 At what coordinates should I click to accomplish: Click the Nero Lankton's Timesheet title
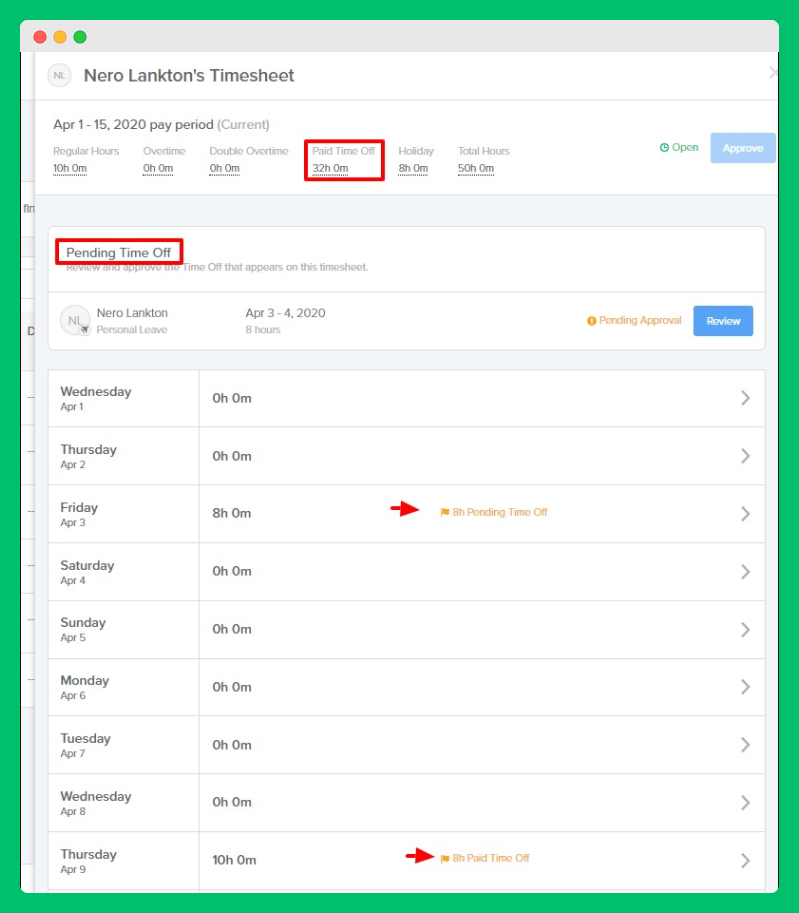(189, 76)
